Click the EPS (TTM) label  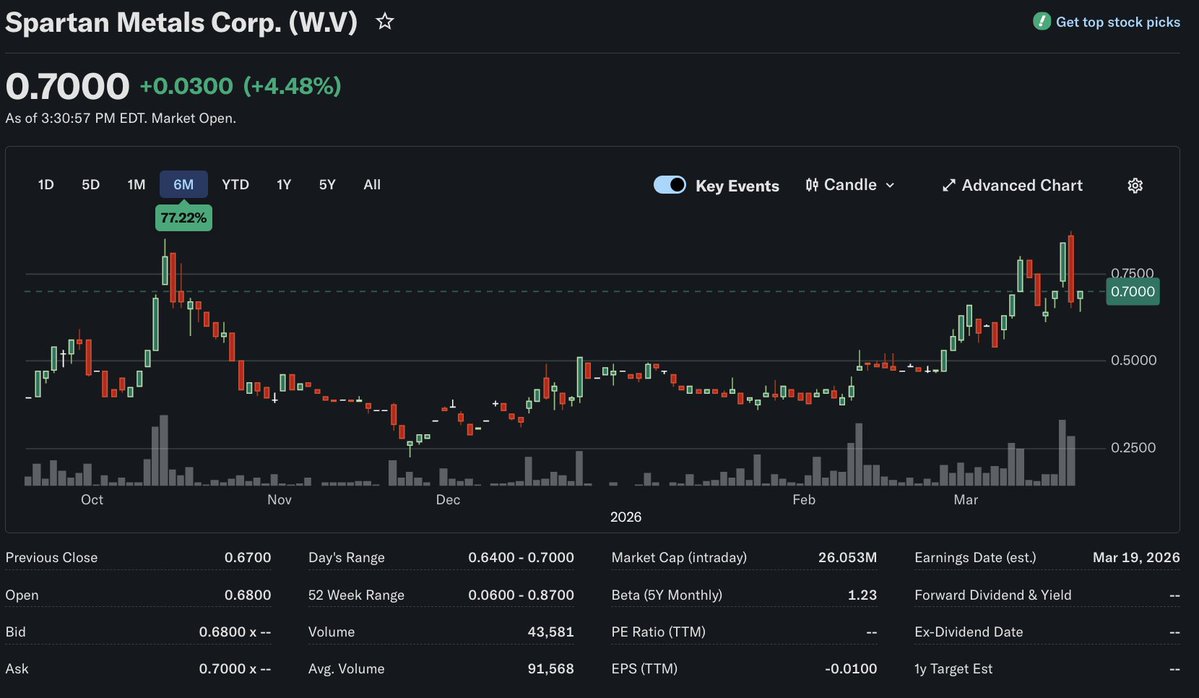pyautogui.click(x=645, y=668)
